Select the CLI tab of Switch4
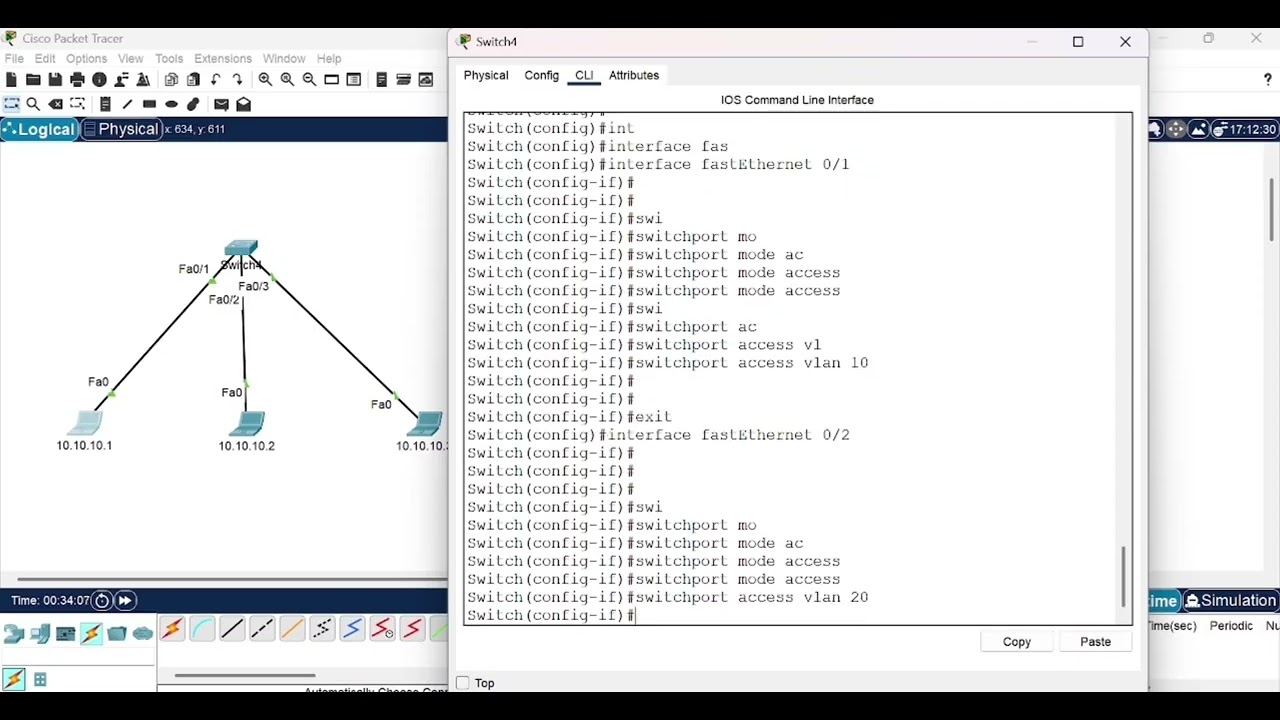This screenshot has height=720, width=1280. (x=584, y=75)
